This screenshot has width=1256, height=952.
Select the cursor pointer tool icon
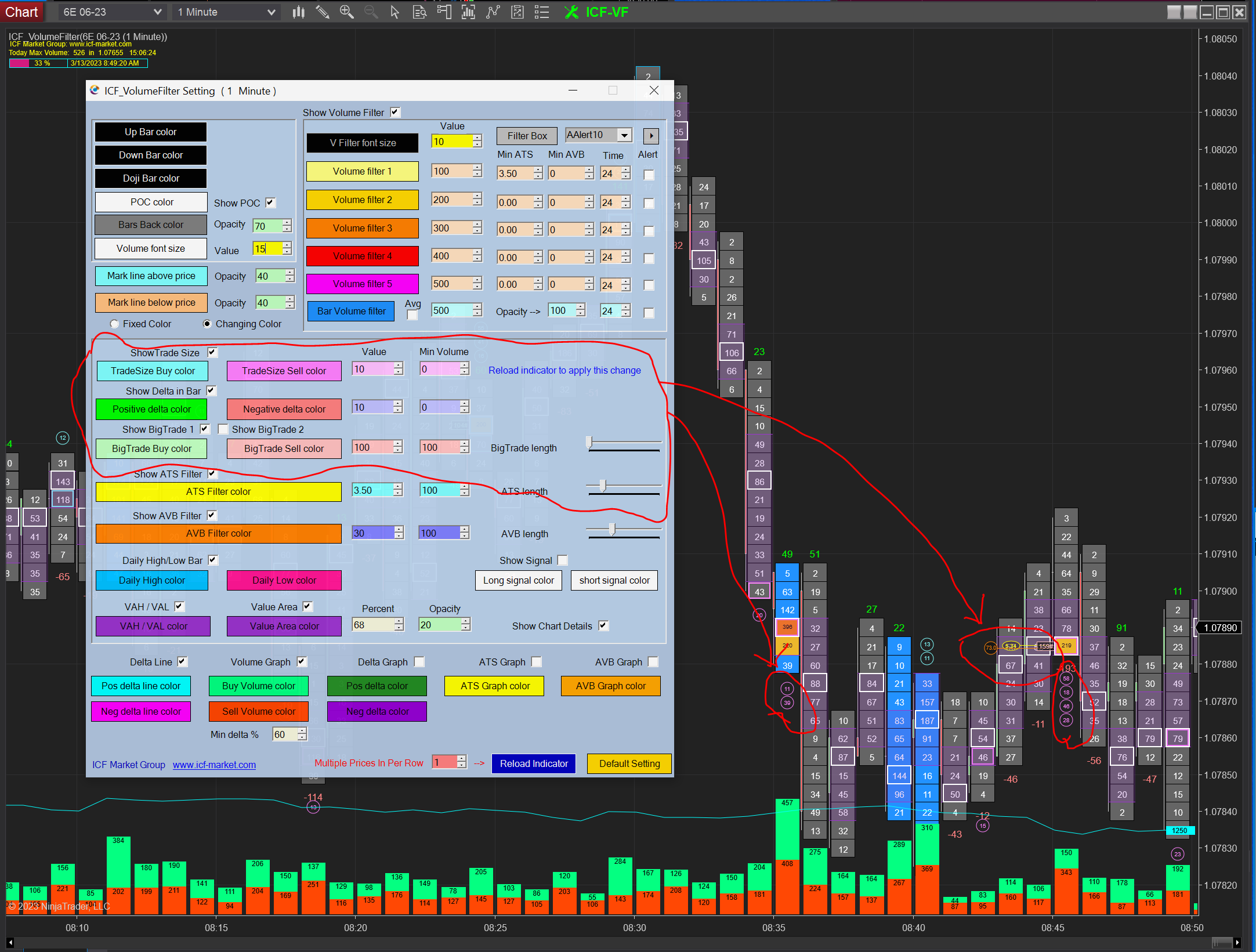click(395, 12)
